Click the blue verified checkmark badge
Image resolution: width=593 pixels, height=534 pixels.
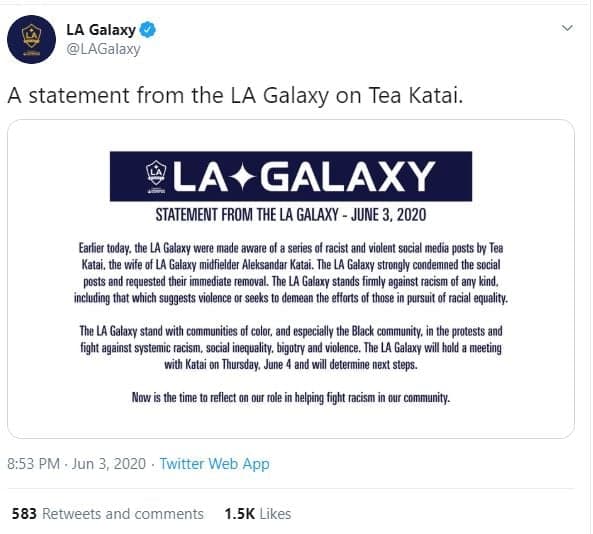(x=147, y=30)
